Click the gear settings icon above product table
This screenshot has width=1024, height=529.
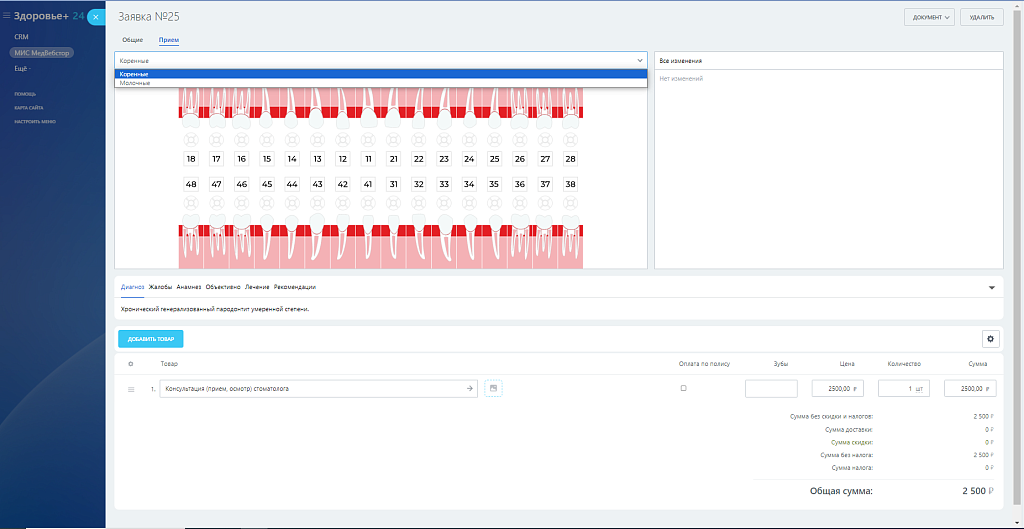[x=991, y=339]
